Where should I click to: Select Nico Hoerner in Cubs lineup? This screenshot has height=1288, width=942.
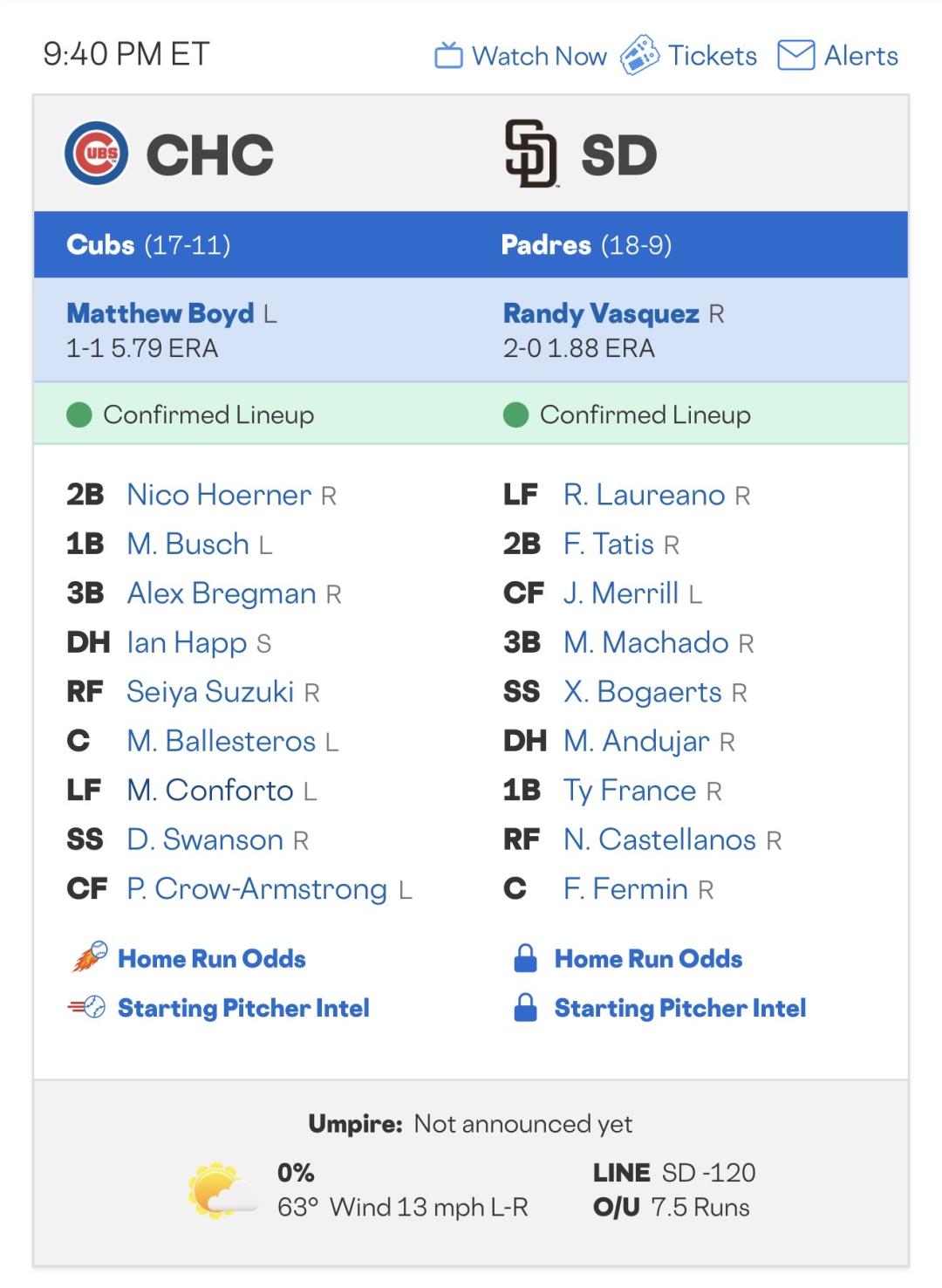[x=219, y=495]
